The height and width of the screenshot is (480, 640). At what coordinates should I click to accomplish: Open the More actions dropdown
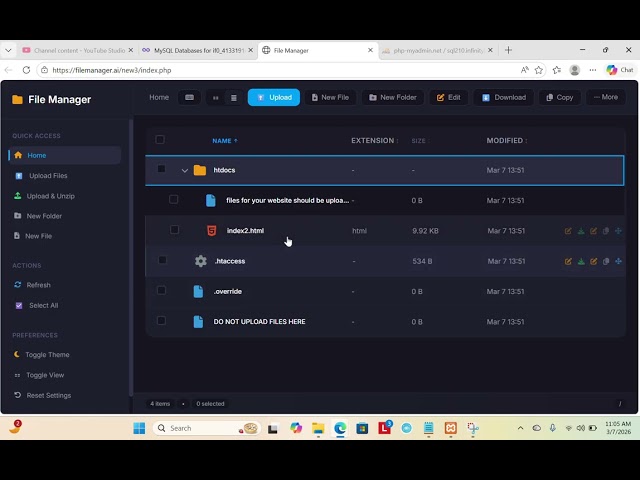pyautogui.click(x=606, y=97)
